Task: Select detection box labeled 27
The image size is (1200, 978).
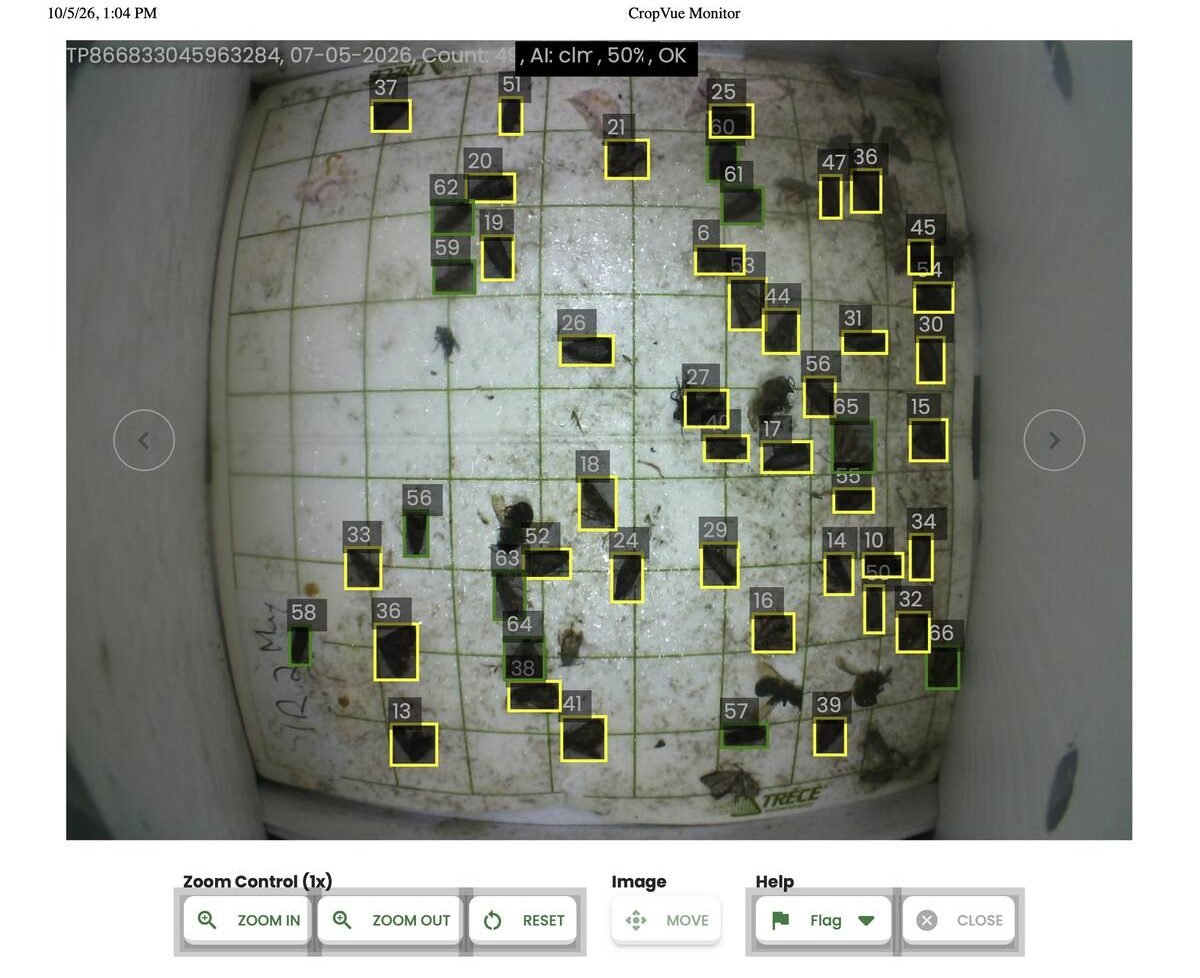Action: tap(706, 408)
